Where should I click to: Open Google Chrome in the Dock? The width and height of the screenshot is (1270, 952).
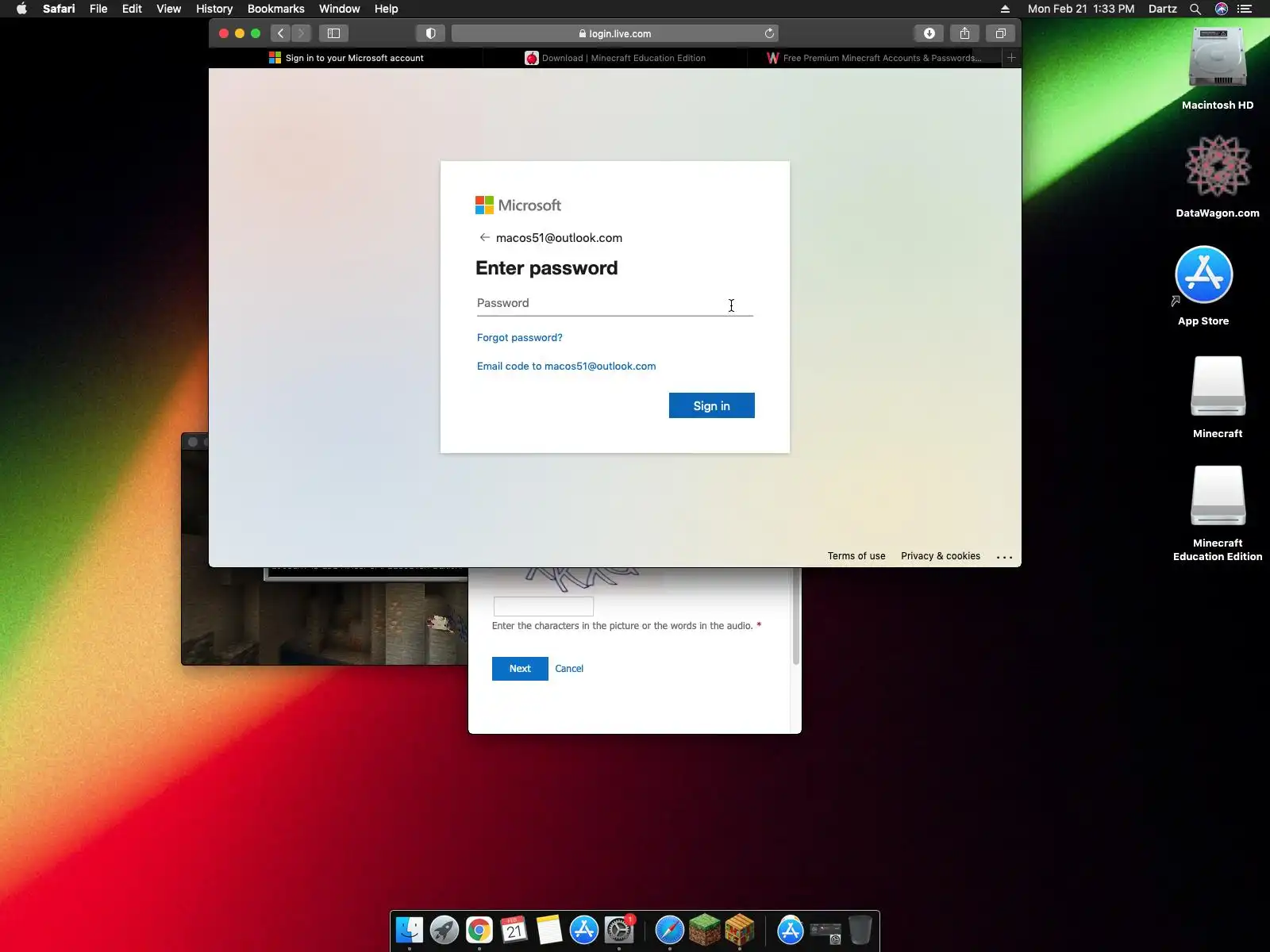[479, 930]
